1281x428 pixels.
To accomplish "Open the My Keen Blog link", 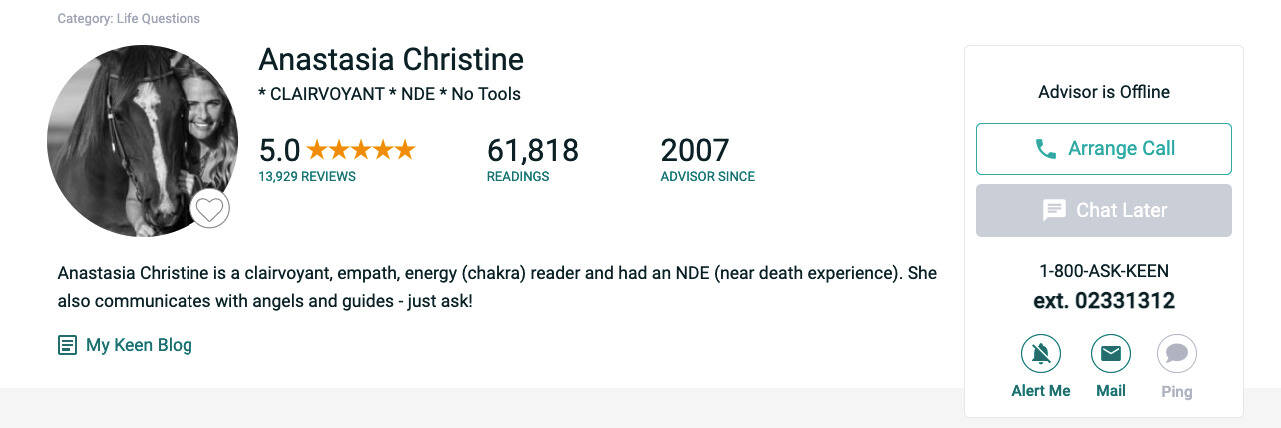I will point(138,345).
